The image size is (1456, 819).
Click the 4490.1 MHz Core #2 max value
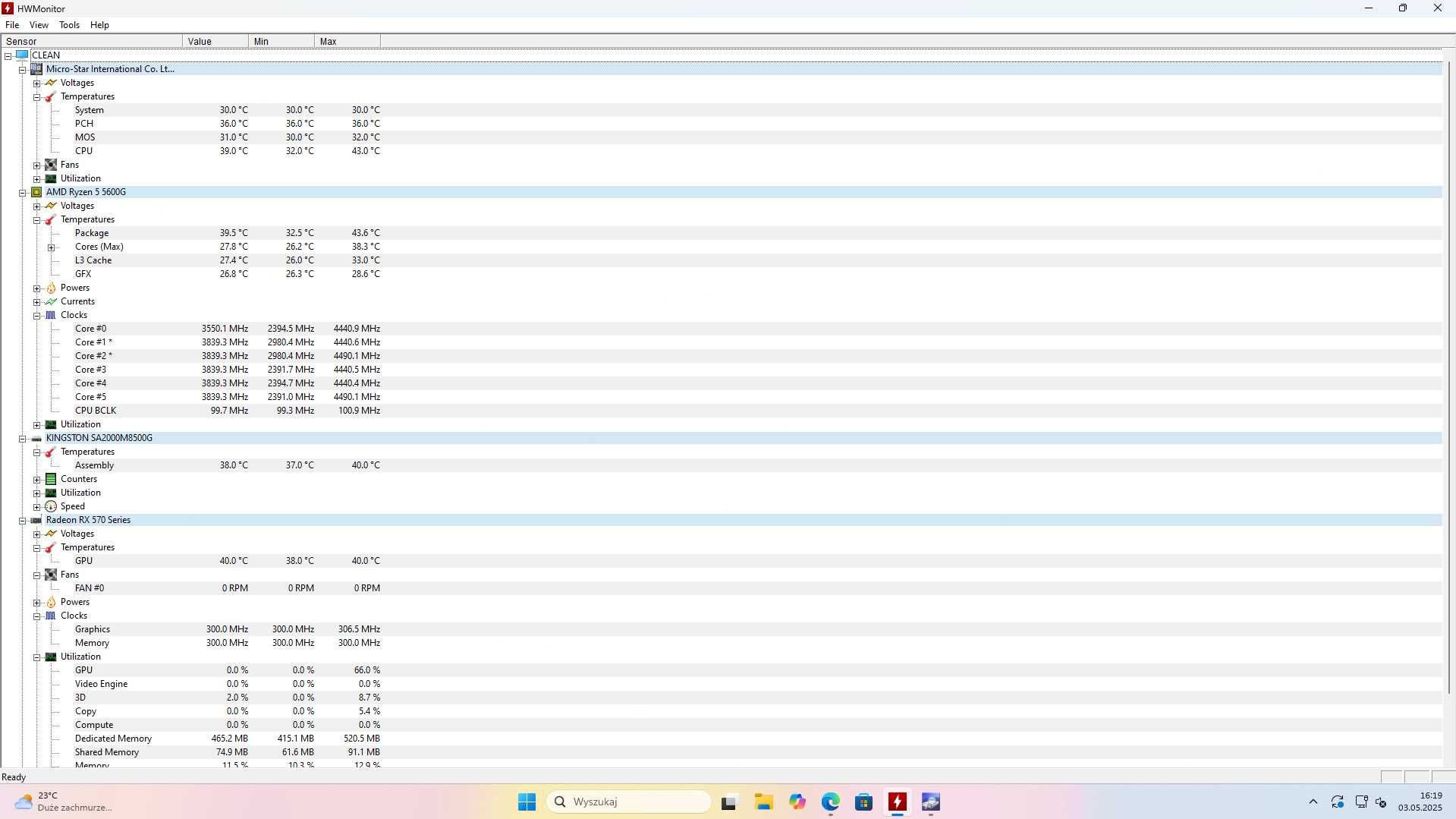pos(357,356)
